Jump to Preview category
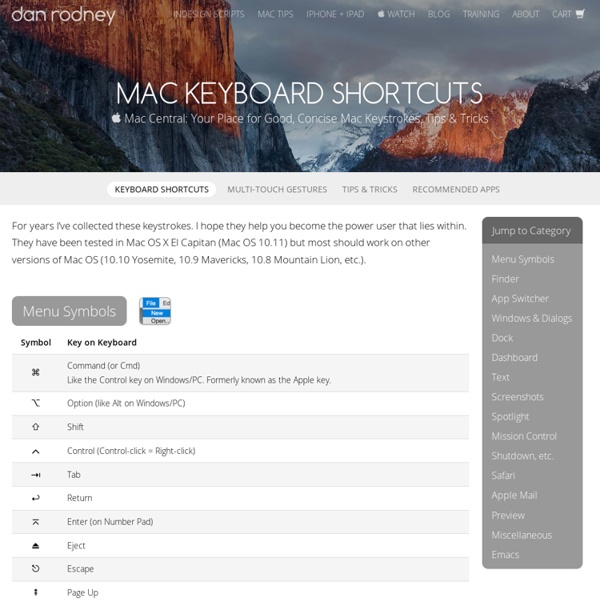The image size is (600, 600). tap(508, 515)
